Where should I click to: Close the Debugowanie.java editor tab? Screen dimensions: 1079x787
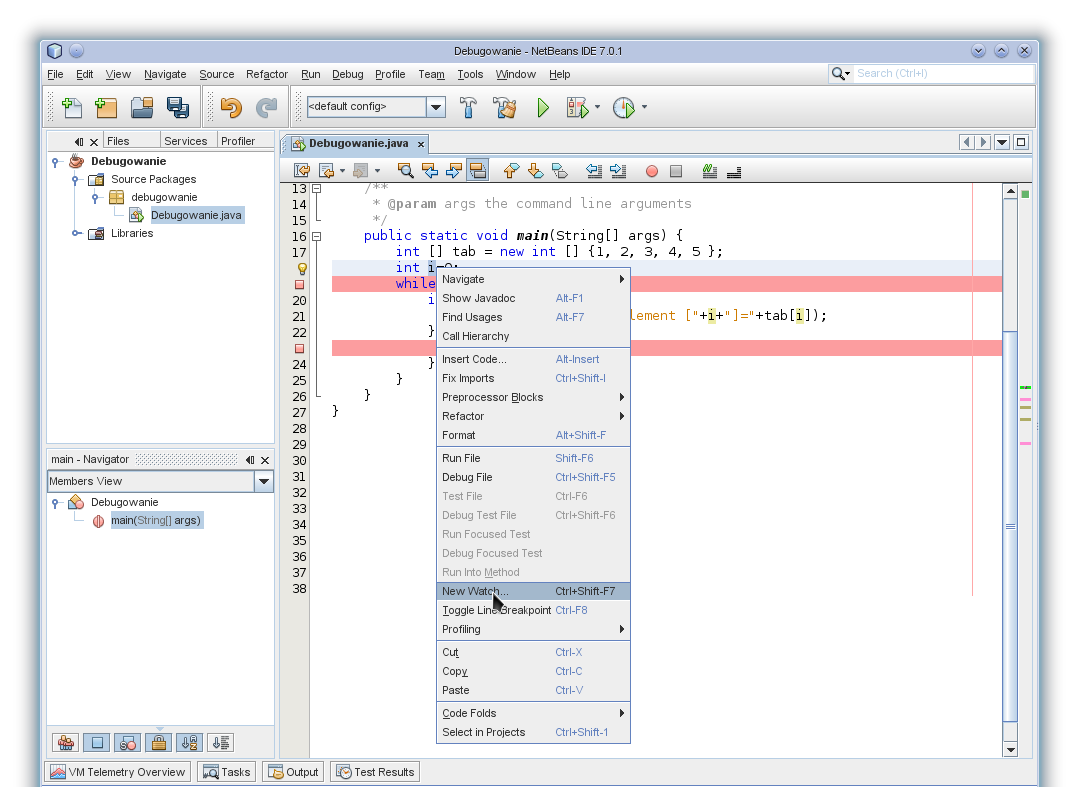[420, 144]
